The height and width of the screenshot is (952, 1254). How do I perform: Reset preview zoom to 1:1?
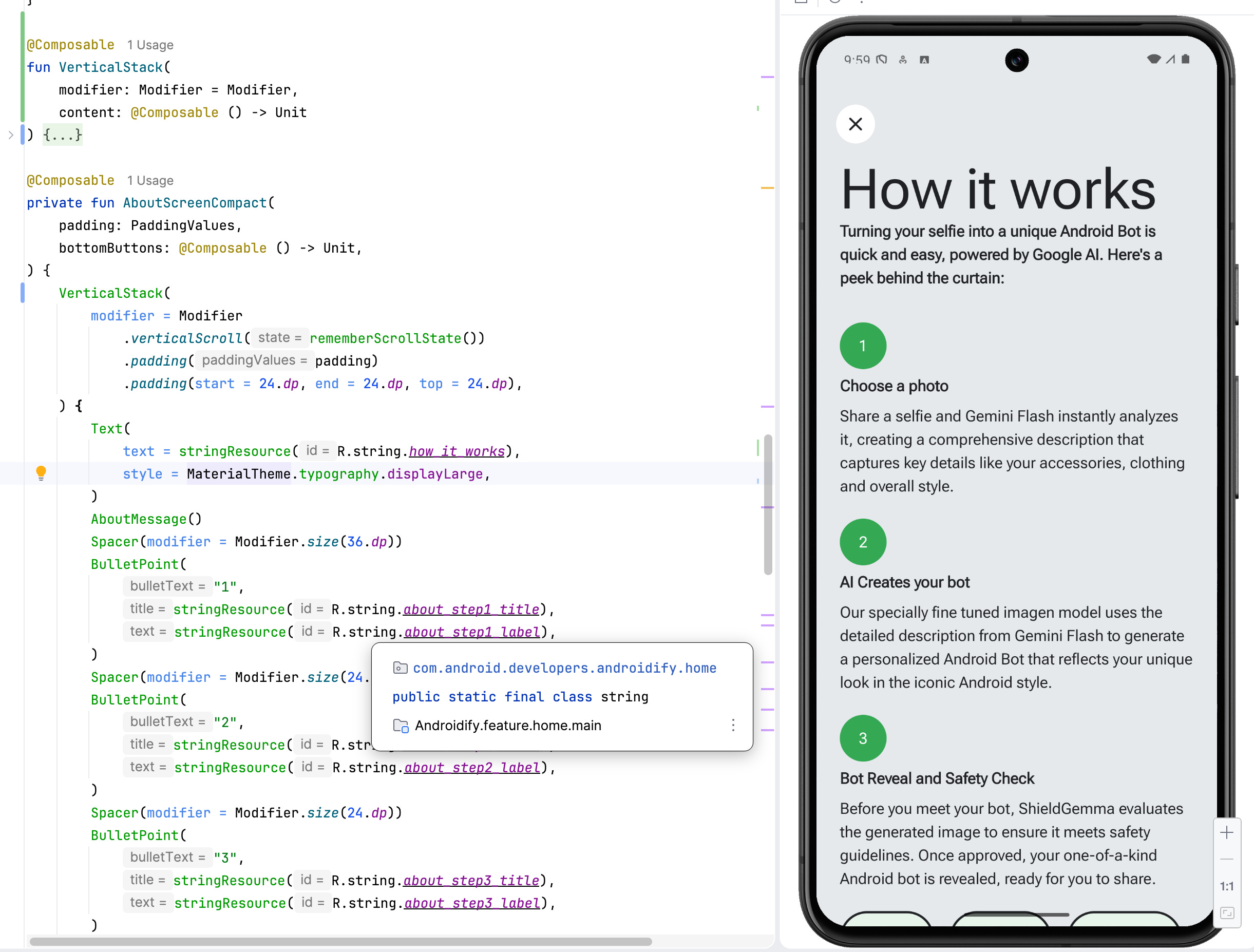(1226, 886)
